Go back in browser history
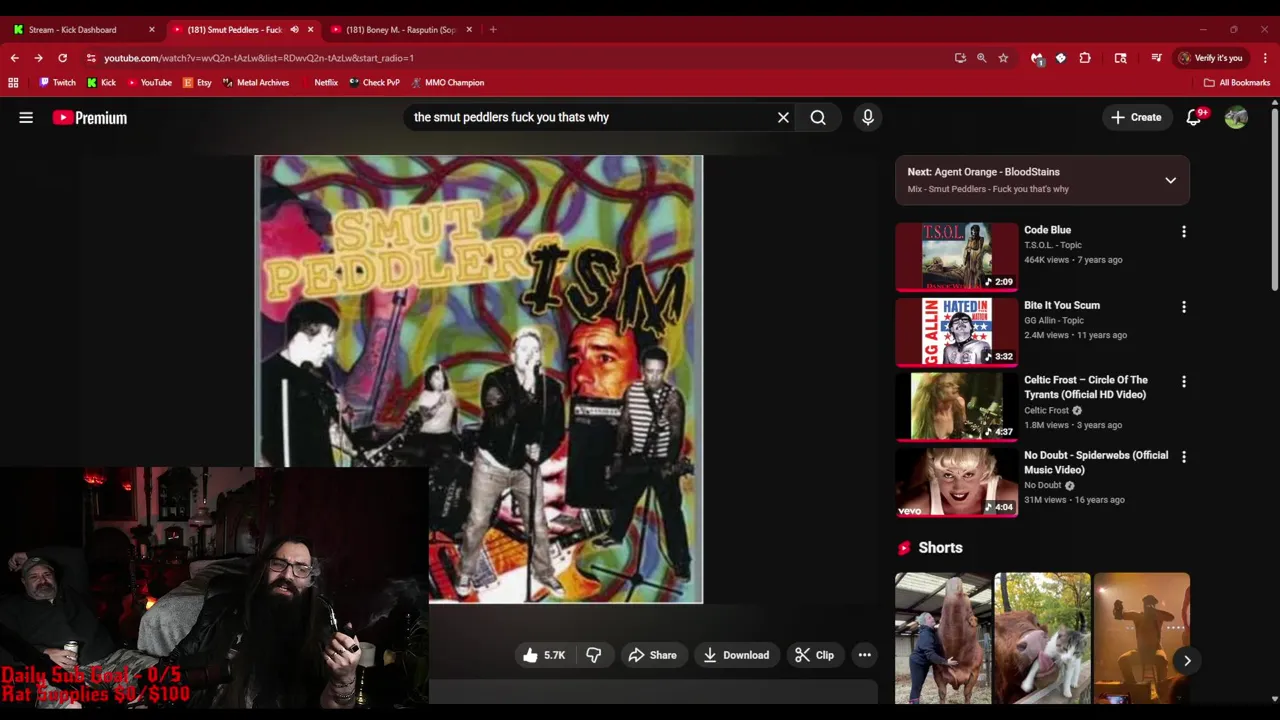This screenshot has width=1280, height=720. [x=15, y=58]
